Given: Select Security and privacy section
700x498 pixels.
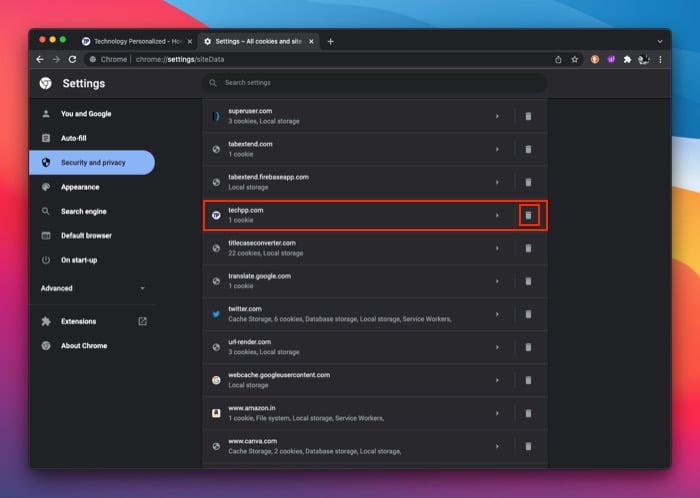Looking at the screenshot, I should [92, 163].
